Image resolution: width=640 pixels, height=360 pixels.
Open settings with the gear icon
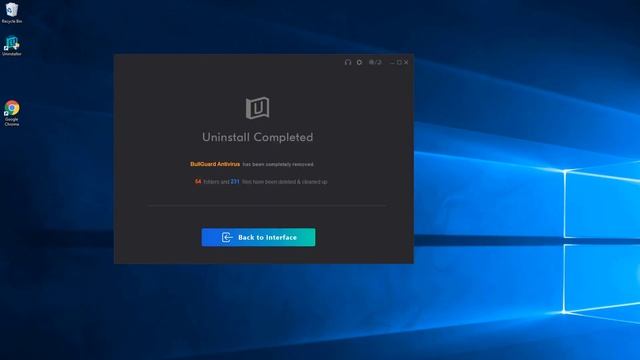pyautogui.click(x=359, y=62)
